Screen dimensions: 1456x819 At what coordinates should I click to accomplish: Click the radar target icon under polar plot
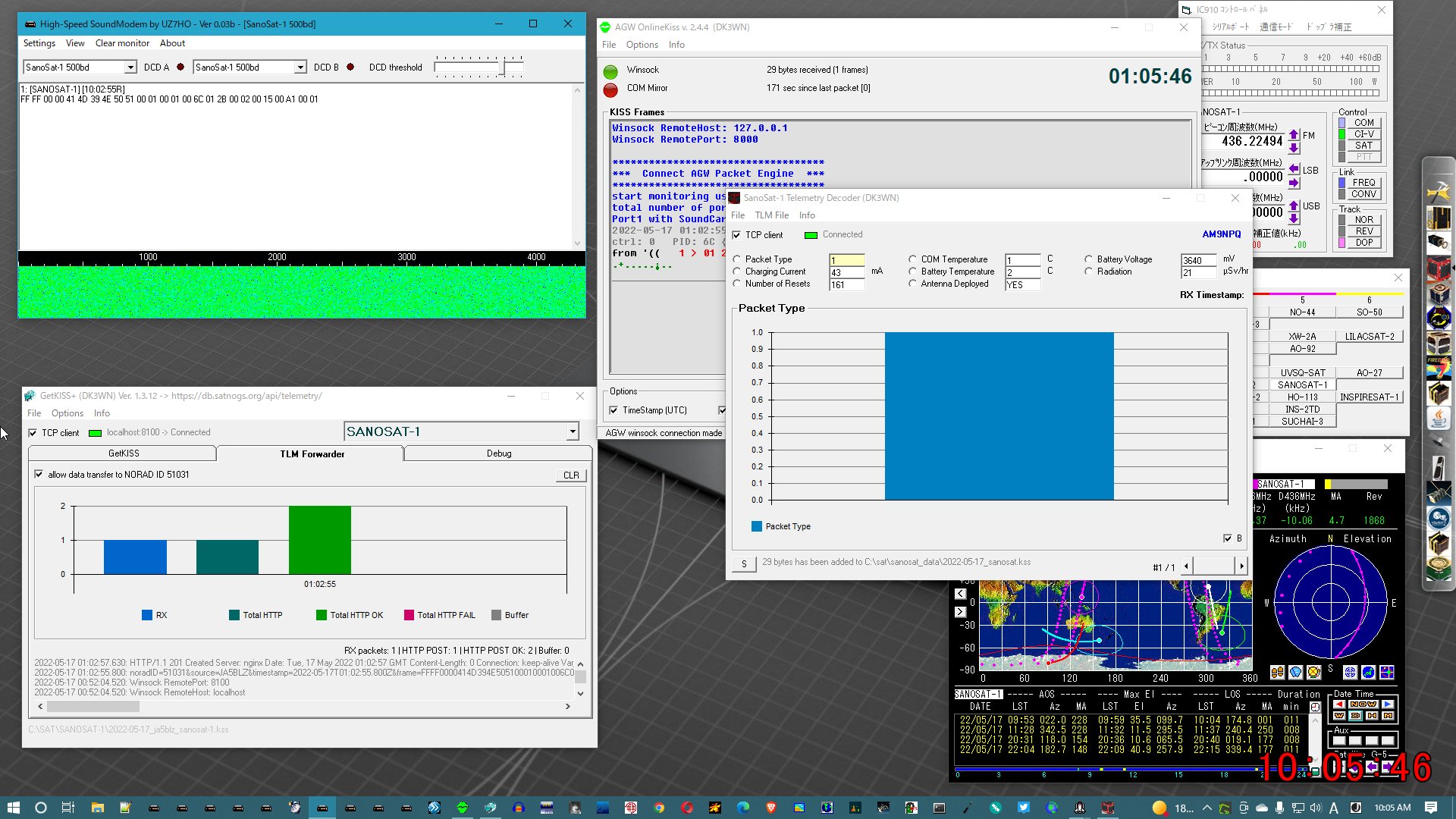pos(1350,672)
